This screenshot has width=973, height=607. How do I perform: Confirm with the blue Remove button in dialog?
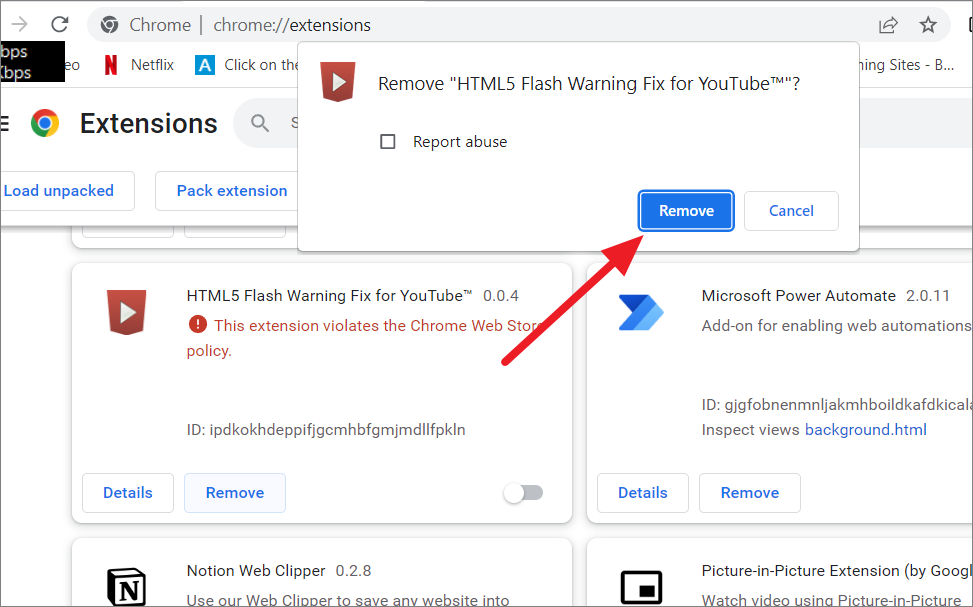(686, 211)
